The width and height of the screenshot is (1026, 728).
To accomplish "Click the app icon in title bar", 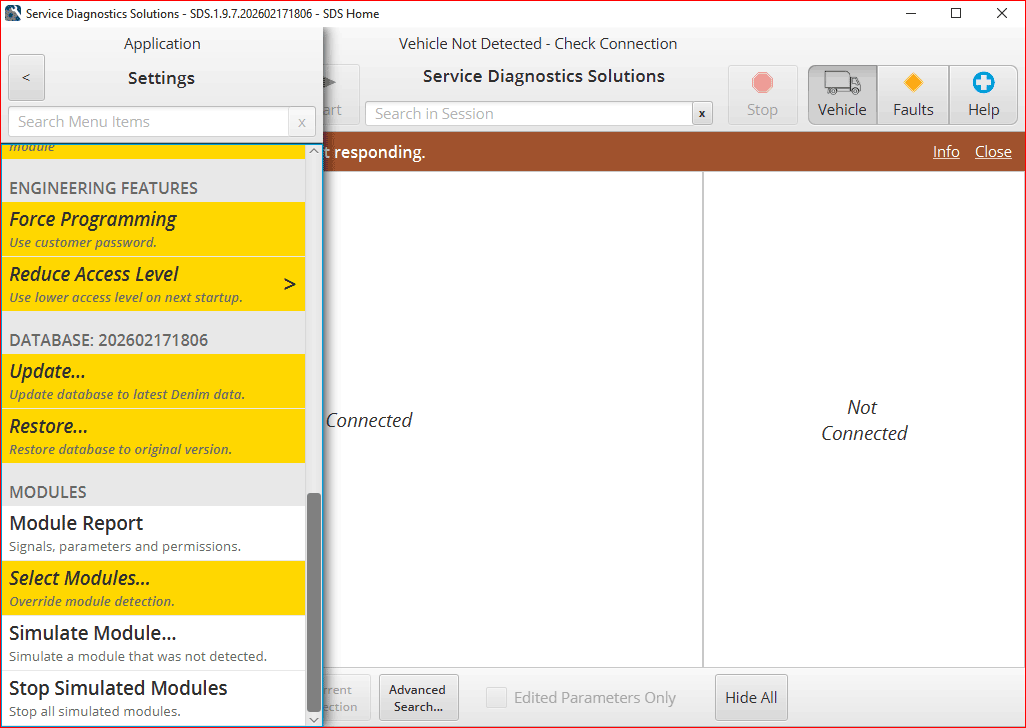I will point(13,14).
